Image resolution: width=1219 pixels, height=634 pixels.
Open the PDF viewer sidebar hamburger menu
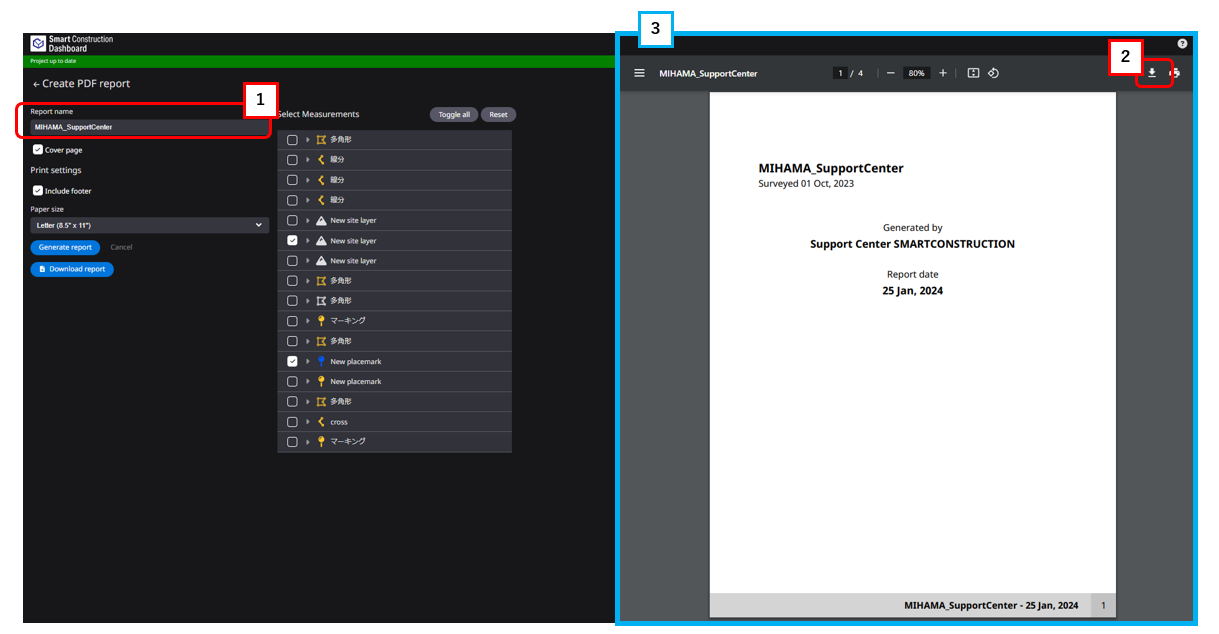click(x=639, y=73)
